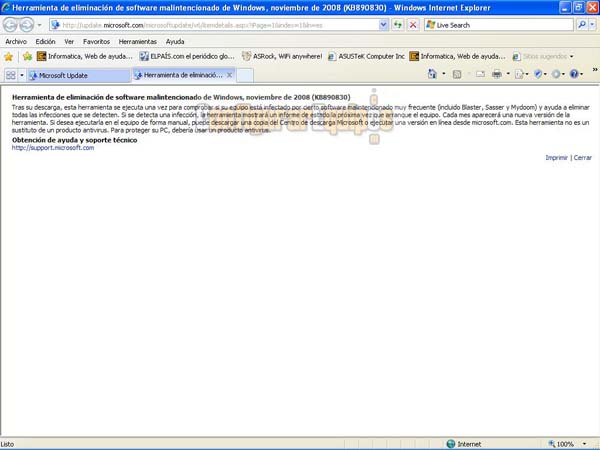Open the Sitios sugeridos favorite dropdown
This screenshot has height=450, width=600.
tap(543, 56)
